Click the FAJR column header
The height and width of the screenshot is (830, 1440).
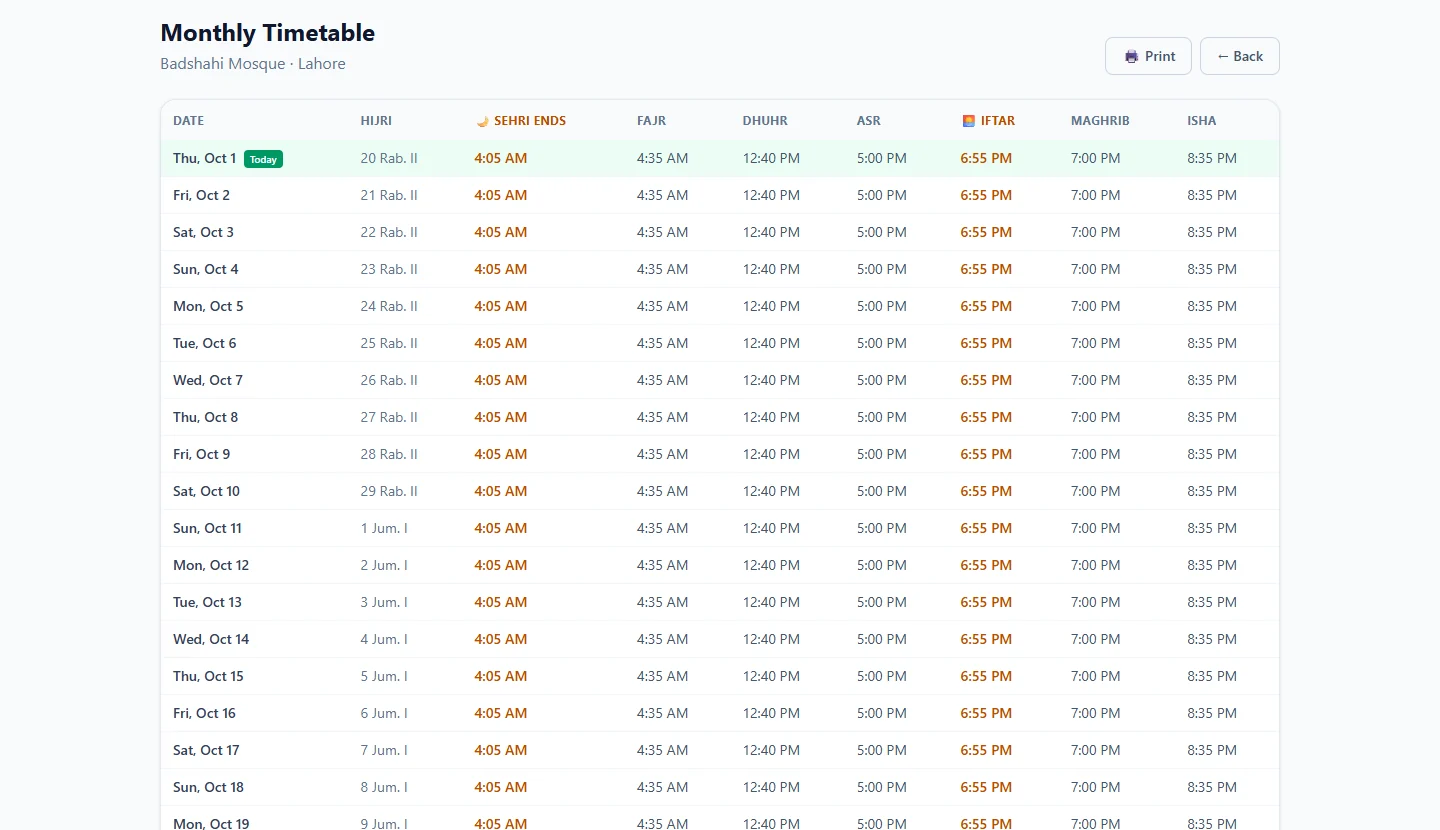(651, 121)
